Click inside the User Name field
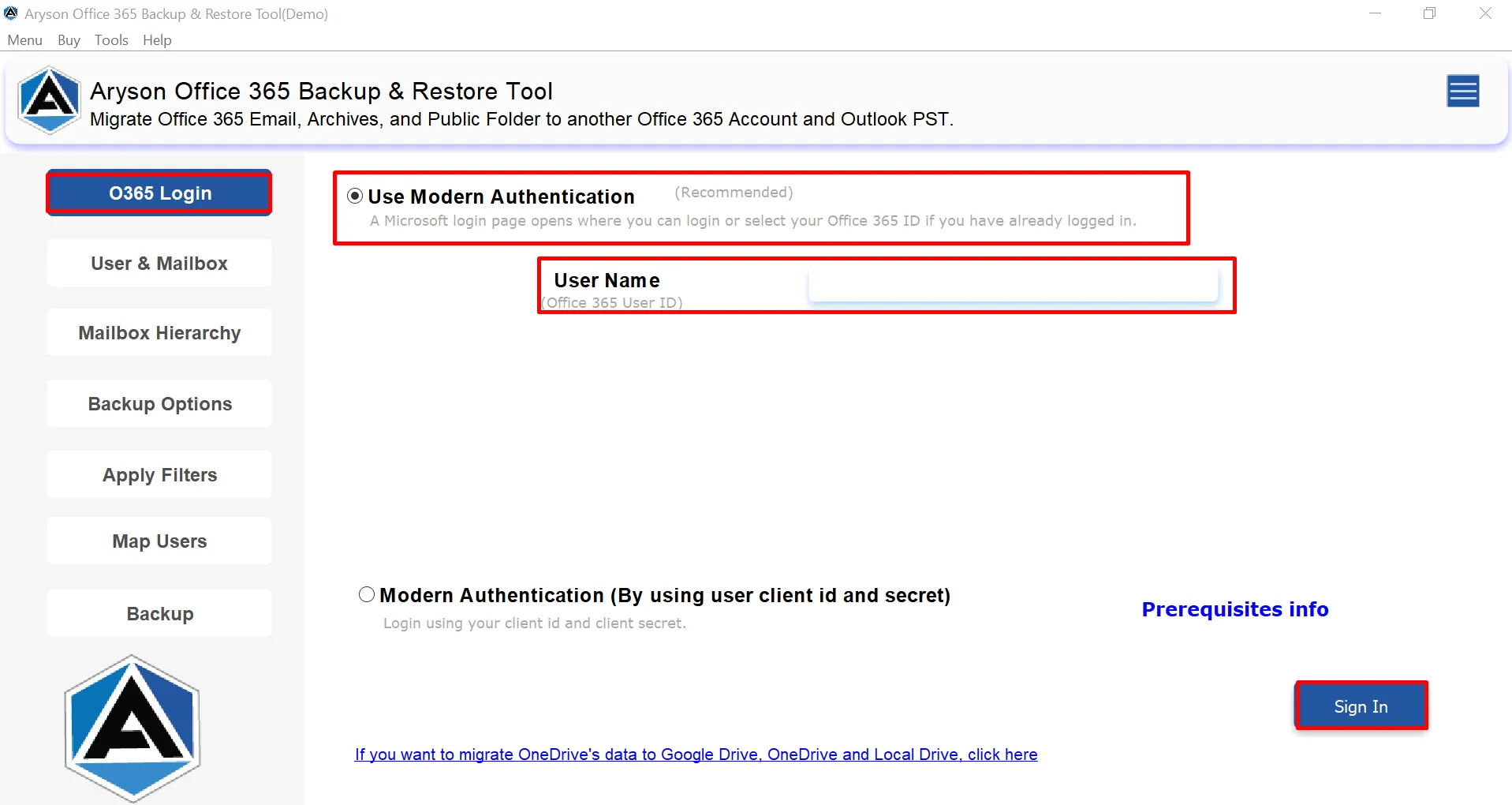The image size is (1512, 805). [x=1012, y=286]
